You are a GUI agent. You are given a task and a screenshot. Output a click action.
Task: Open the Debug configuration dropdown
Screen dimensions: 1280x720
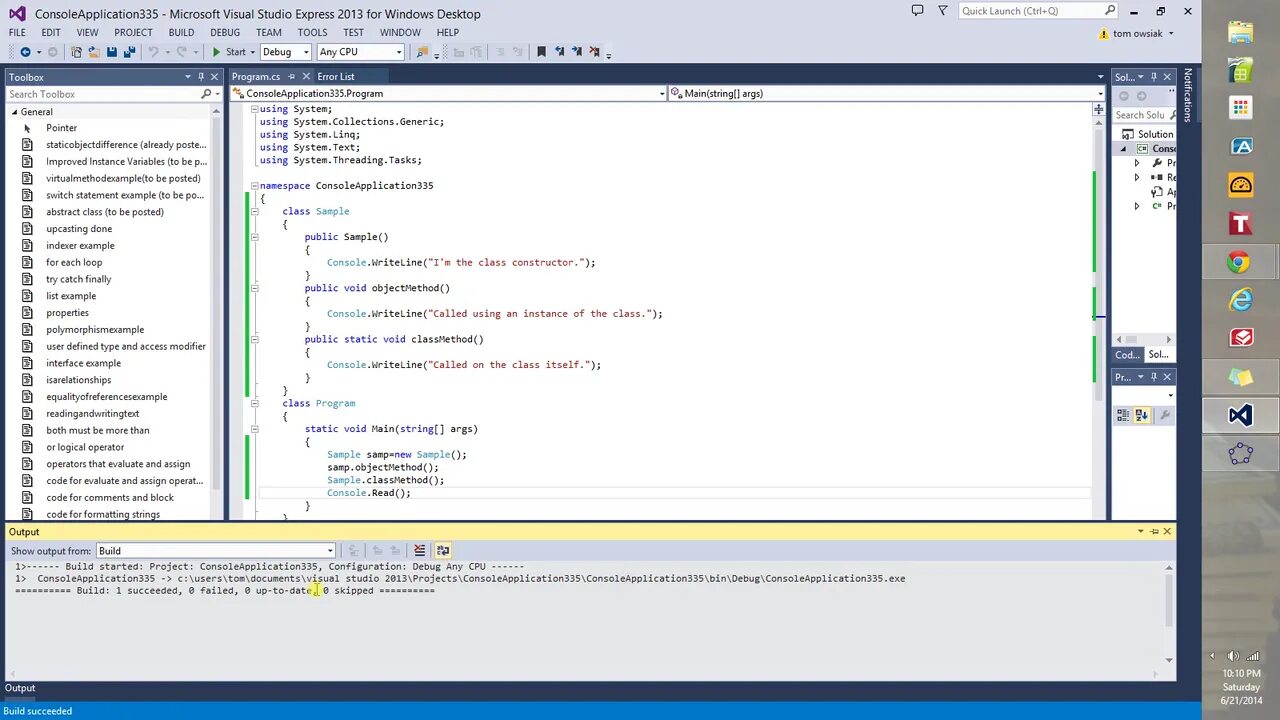coord(285,52)
